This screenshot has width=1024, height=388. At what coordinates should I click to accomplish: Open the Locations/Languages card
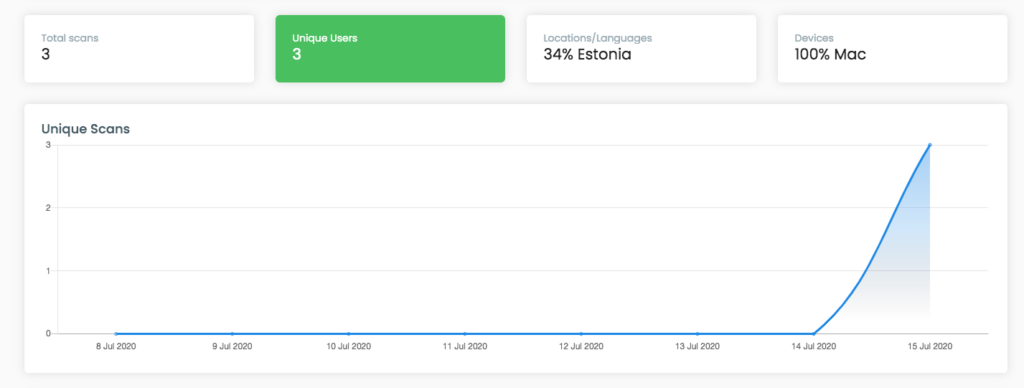pos(641,49)
